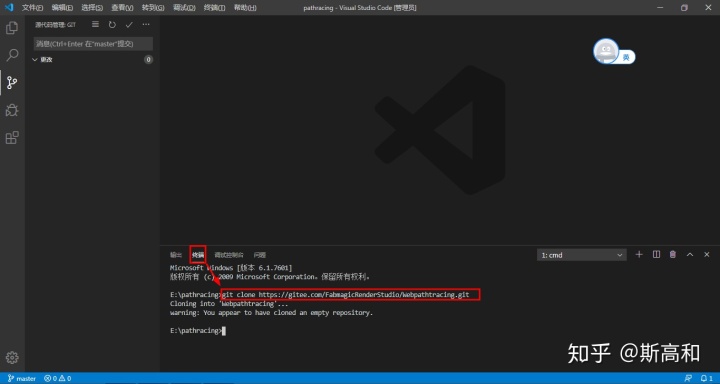Switch to the 终端 terminal tab
Image resolution: width=720 pixels, height=384 pixels.
(x=198, y=255)
